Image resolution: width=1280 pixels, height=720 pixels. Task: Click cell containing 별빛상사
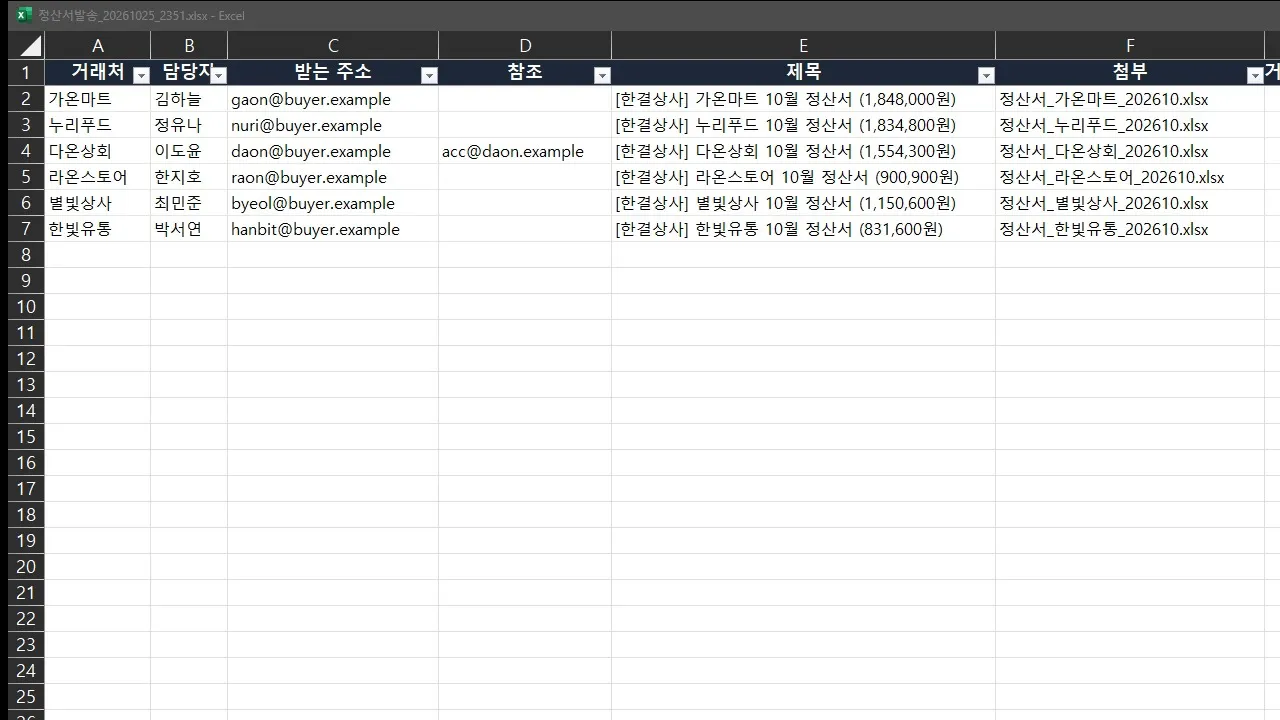click(98, 203)
